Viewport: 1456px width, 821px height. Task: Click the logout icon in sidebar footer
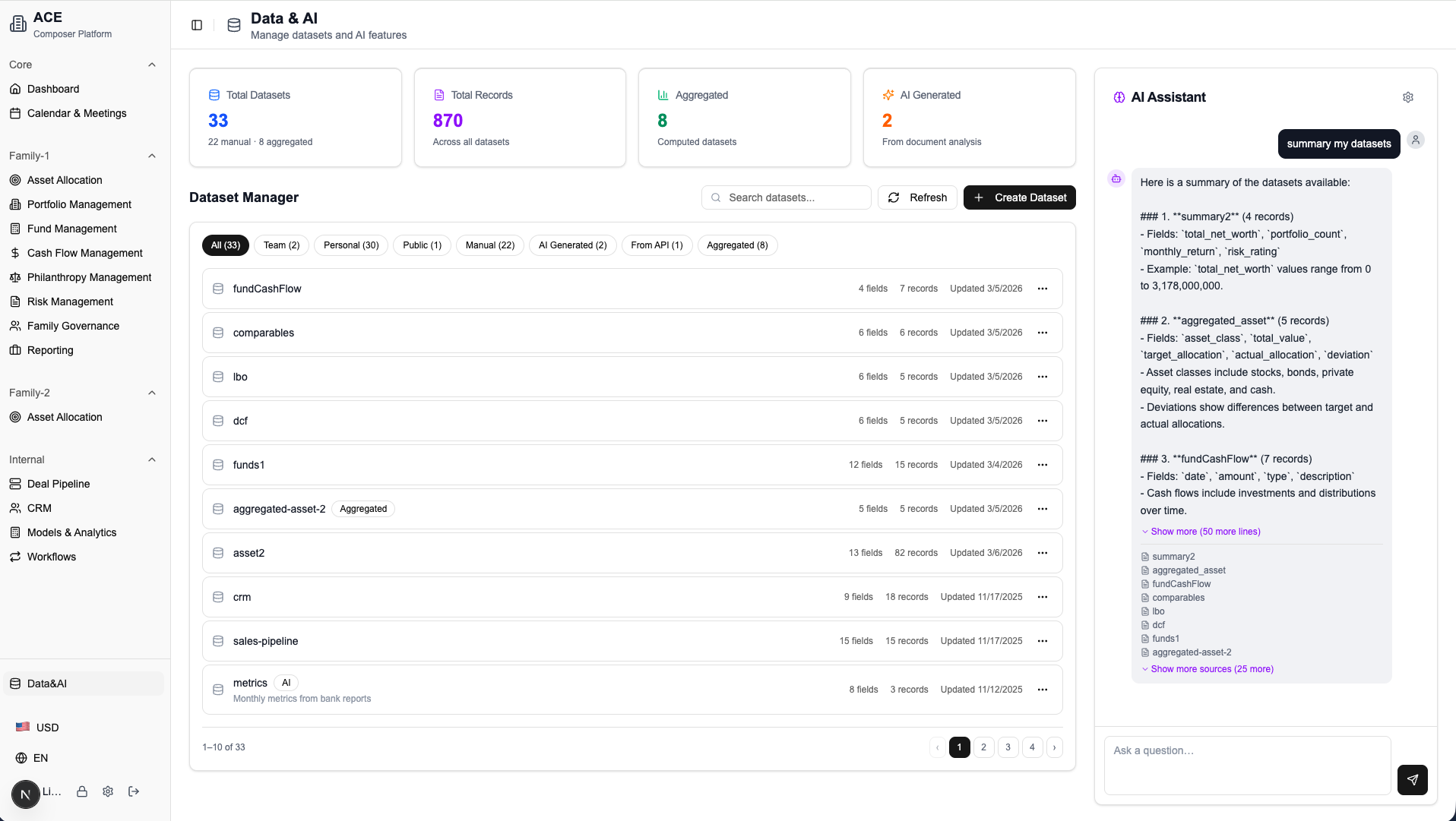click(134, 791)
